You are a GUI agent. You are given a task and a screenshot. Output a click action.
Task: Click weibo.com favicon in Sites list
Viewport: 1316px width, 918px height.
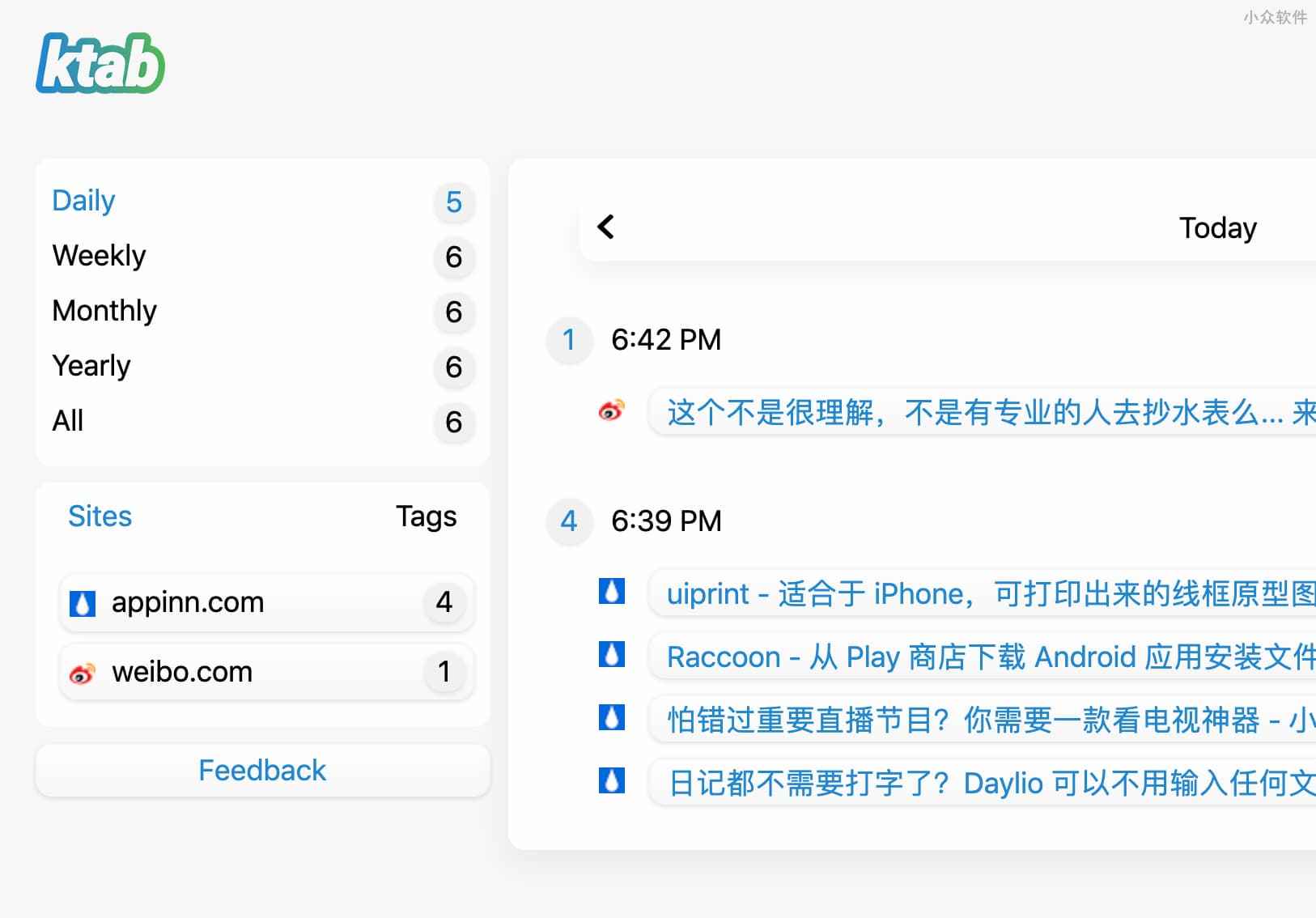83,673
